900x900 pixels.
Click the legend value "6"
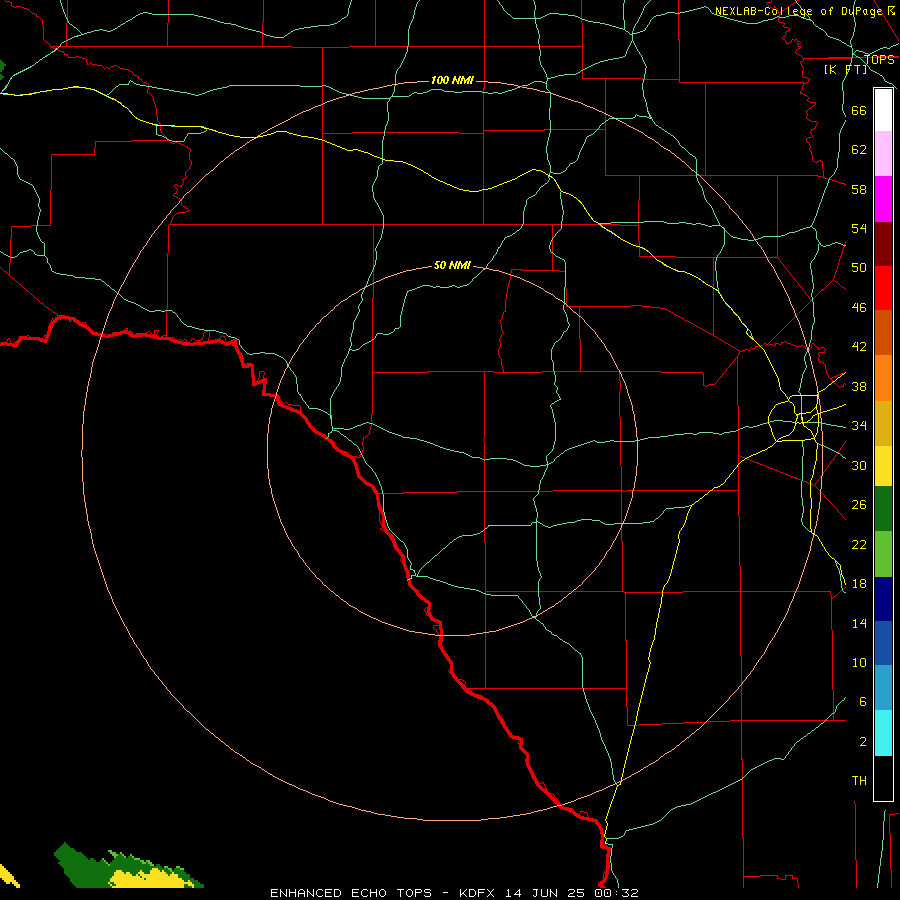click(x=862, y=702)
